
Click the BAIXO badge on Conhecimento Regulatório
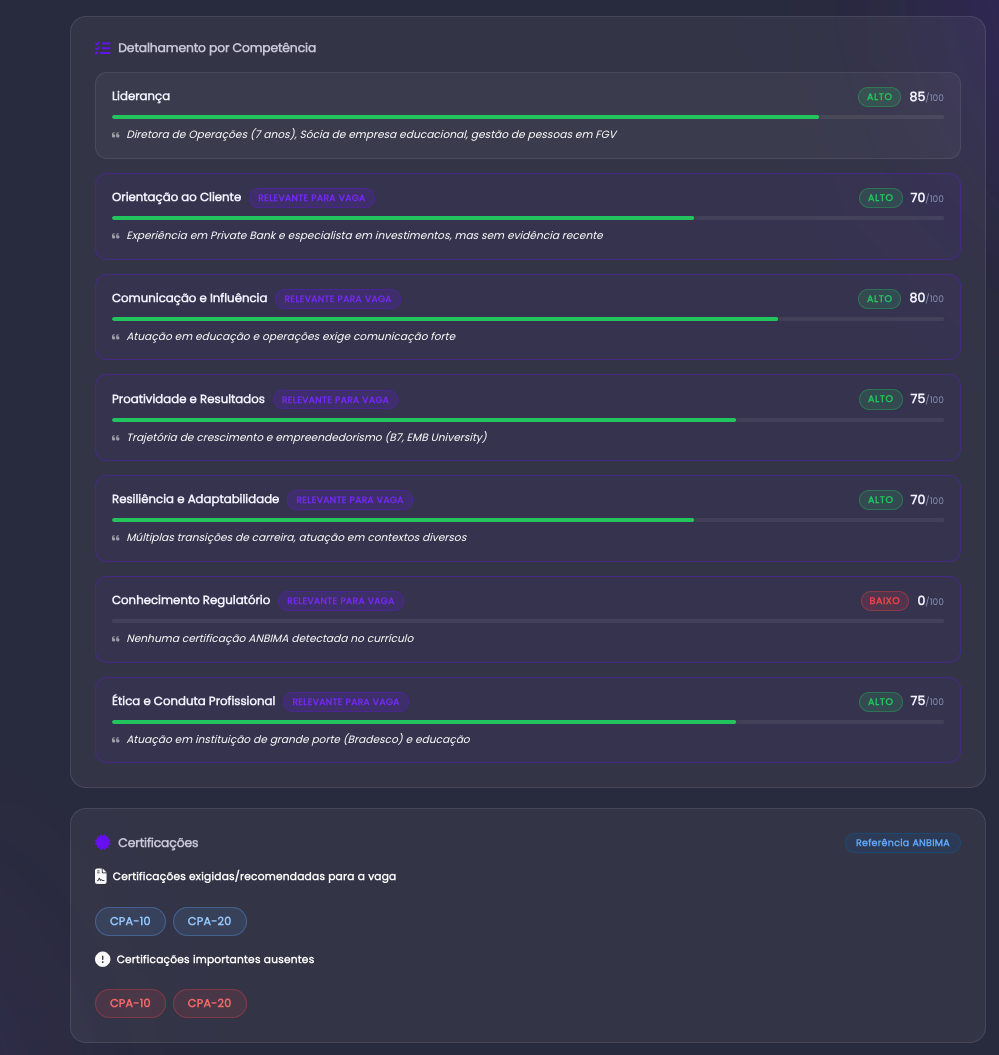885,601
